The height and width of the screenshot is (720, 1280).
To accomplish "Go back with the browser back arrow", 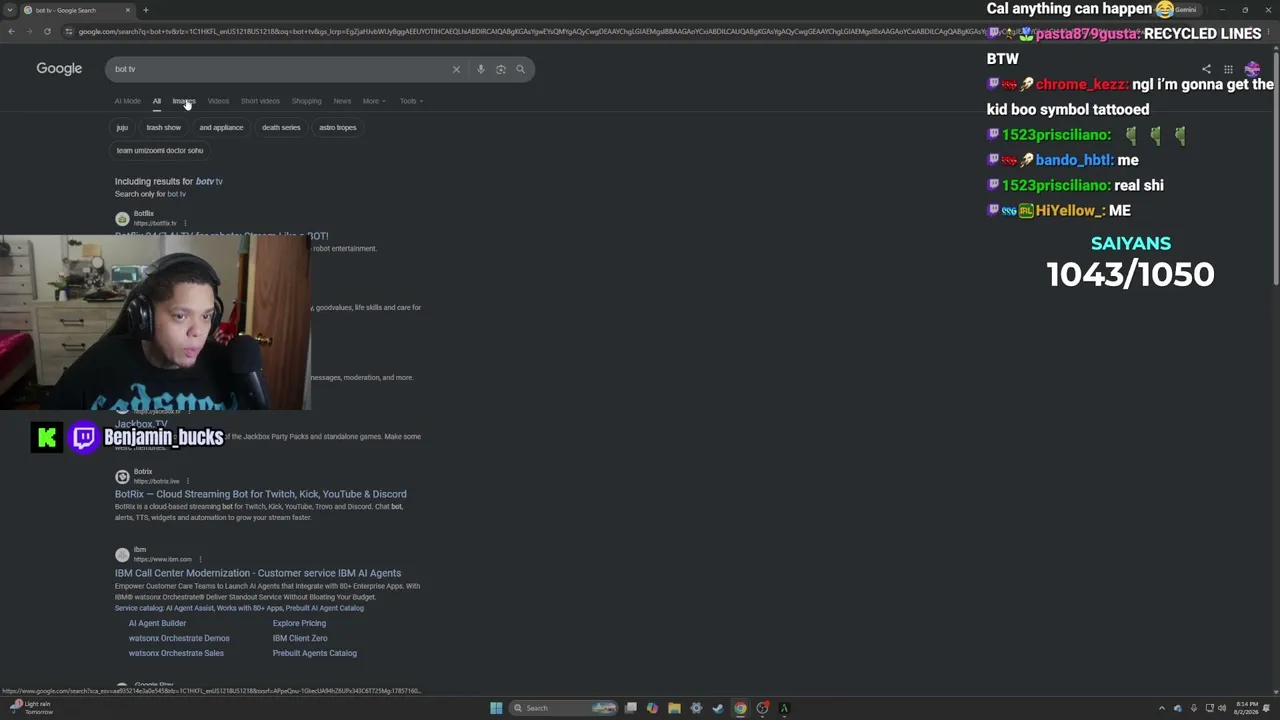I will coord(11,31).
